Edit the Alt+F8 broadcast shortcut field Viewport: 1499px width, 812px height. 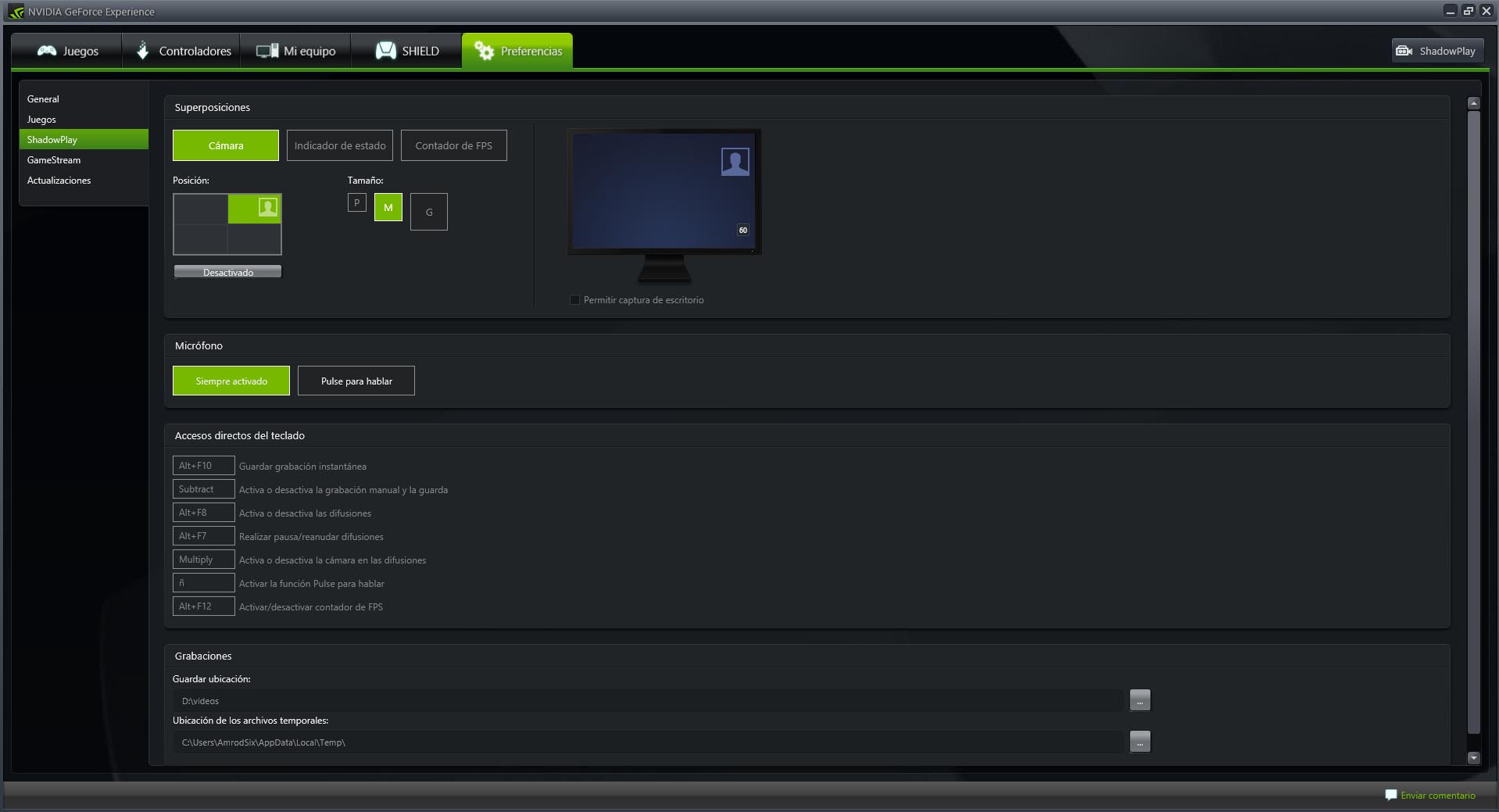(x=204, y=513)
